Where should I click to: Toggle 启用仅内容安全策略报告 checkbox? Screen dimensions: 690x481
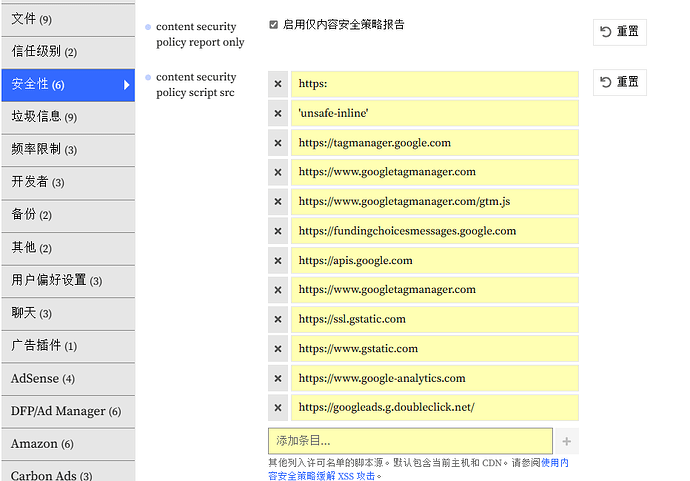[x=274, y=25]
